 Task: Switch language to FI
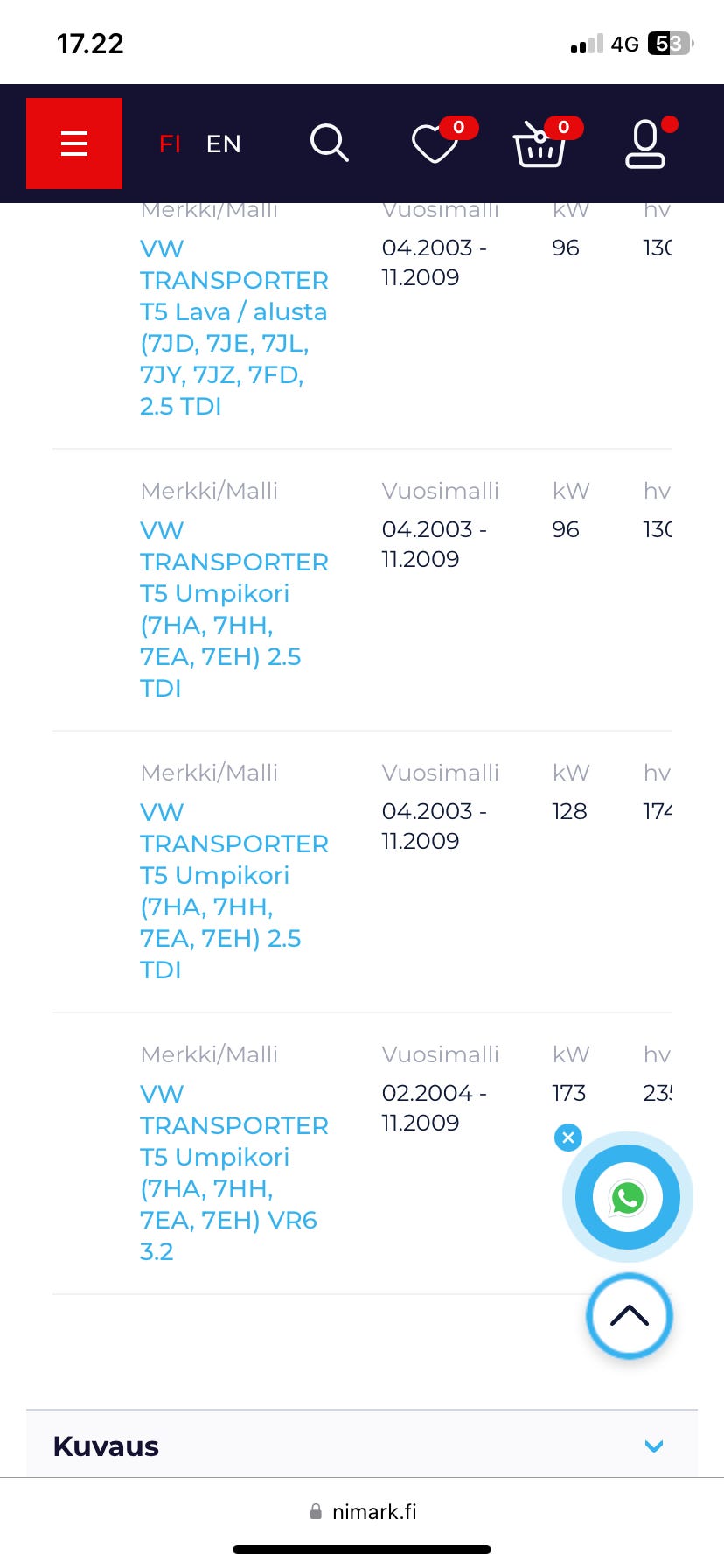[170, 143]
